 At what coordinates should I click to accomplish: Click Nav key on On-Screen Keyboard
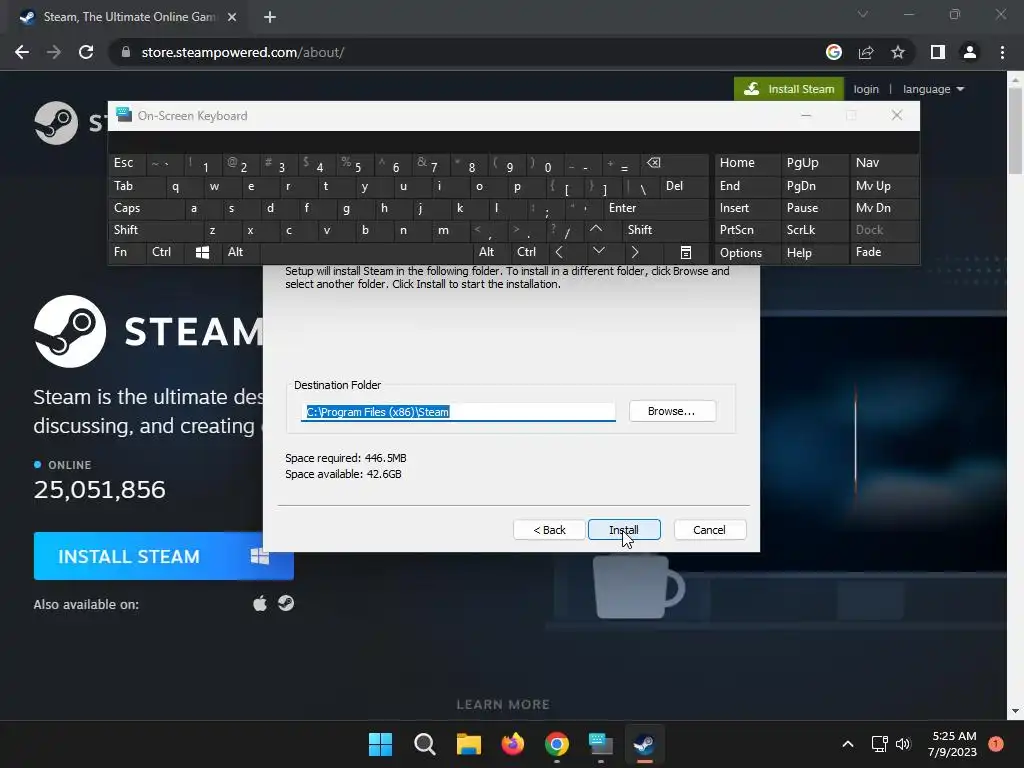pyautogui.click(x=884, y=163)
